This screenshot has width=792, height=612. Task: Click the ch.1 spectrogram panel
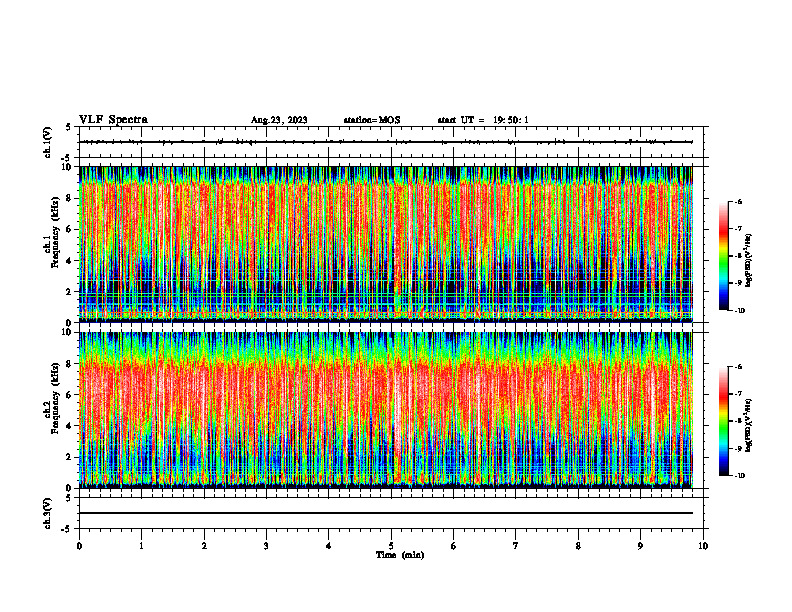tap(386, 244)
